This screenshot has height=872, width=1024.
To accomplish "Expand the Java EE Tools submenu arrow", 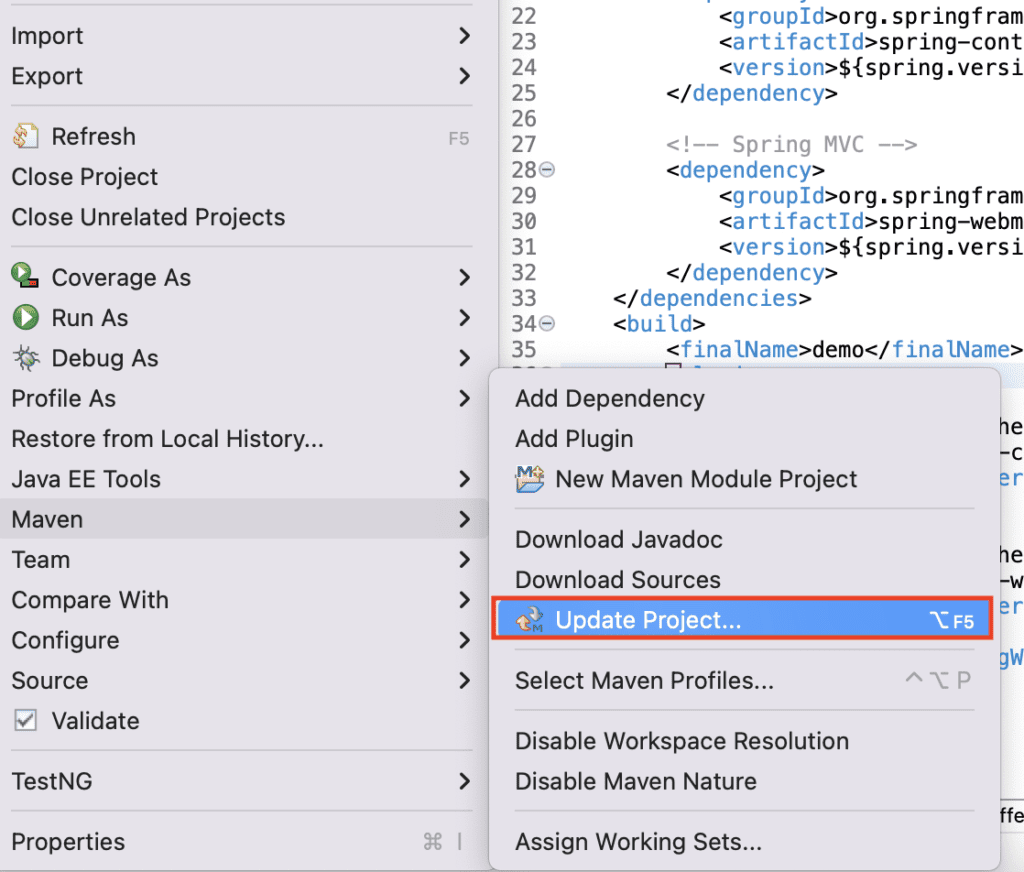I will [x=464, y=479].
